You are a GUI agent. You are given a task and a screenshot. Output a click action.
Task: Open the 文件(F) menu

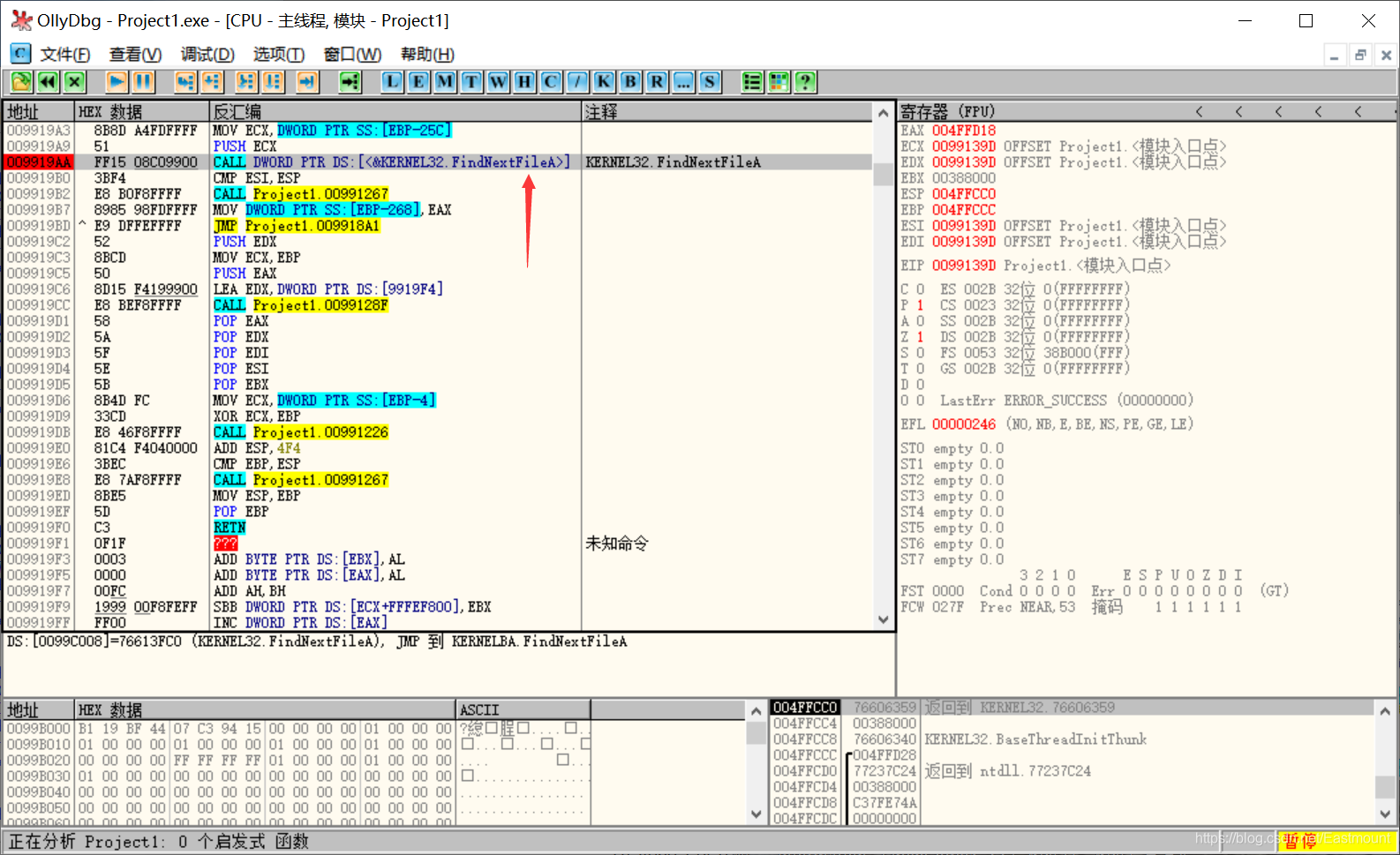tap(64, 55)
